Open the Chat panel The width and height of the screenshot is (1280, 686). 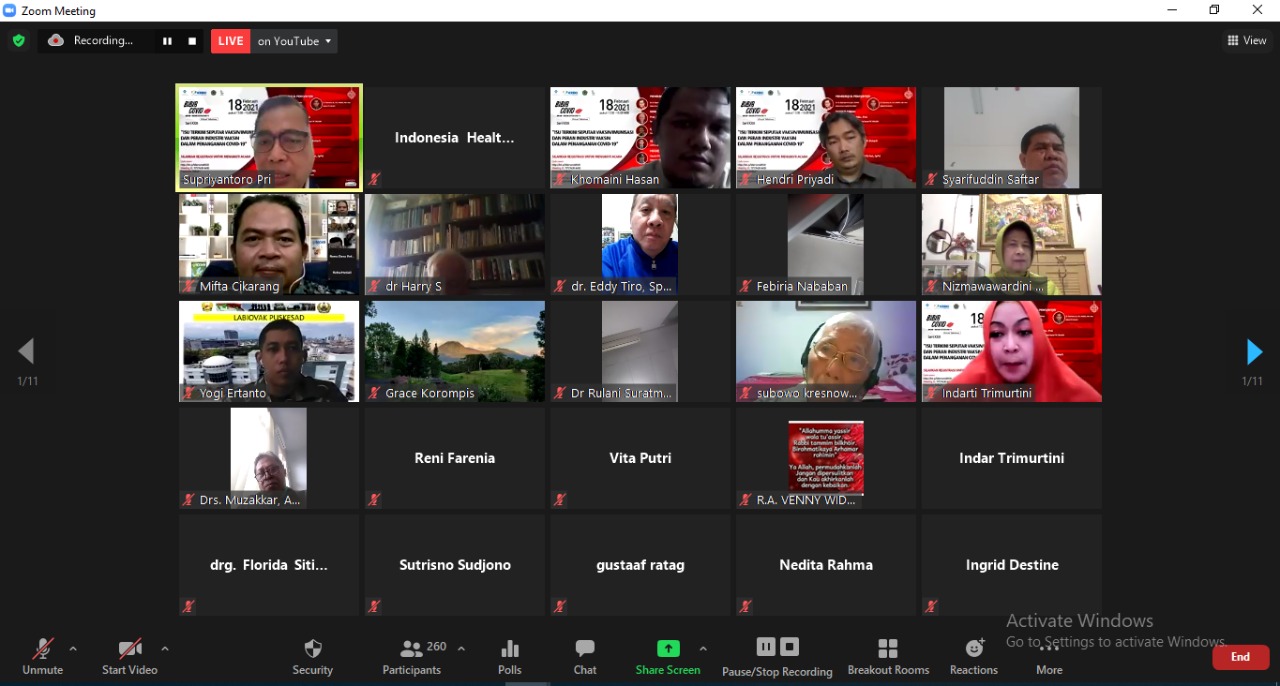pyautogui.click(x=585, y=657)
